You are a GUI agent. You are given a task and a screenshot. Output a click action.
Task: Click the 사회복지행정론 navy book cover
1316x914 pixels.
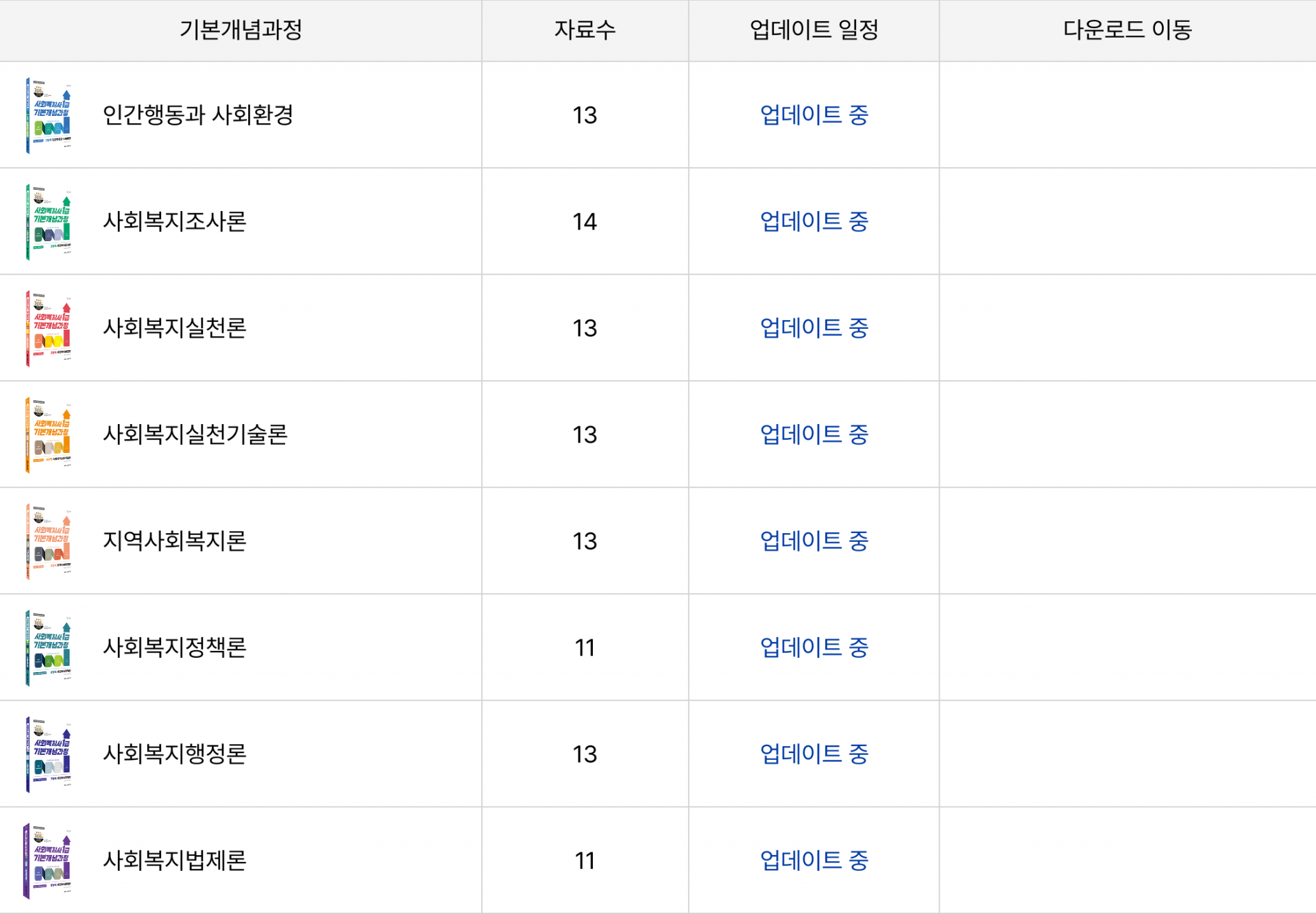49,754
